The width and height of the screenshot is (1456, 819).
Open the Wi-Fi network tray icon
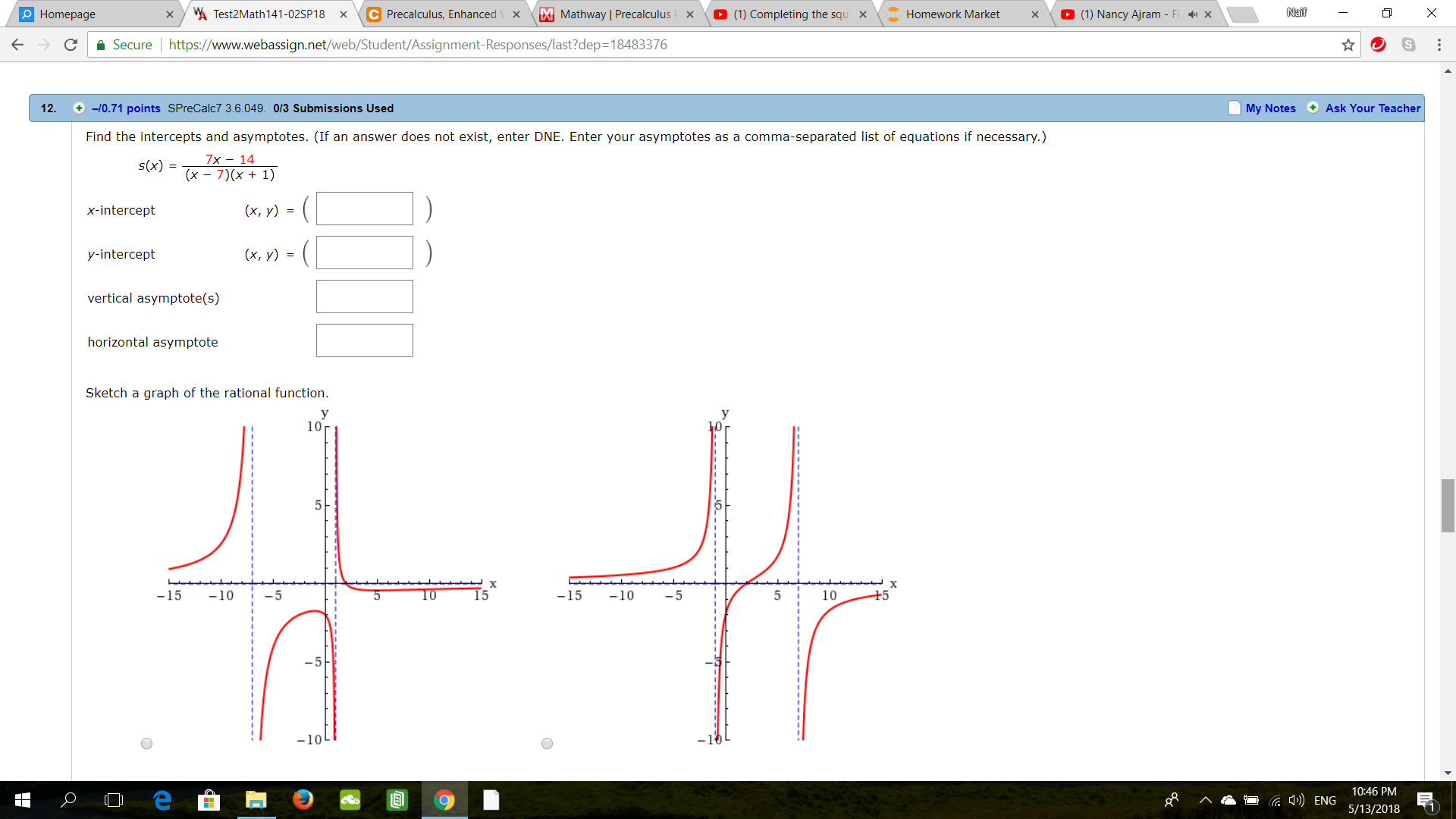coord(1276,800)
